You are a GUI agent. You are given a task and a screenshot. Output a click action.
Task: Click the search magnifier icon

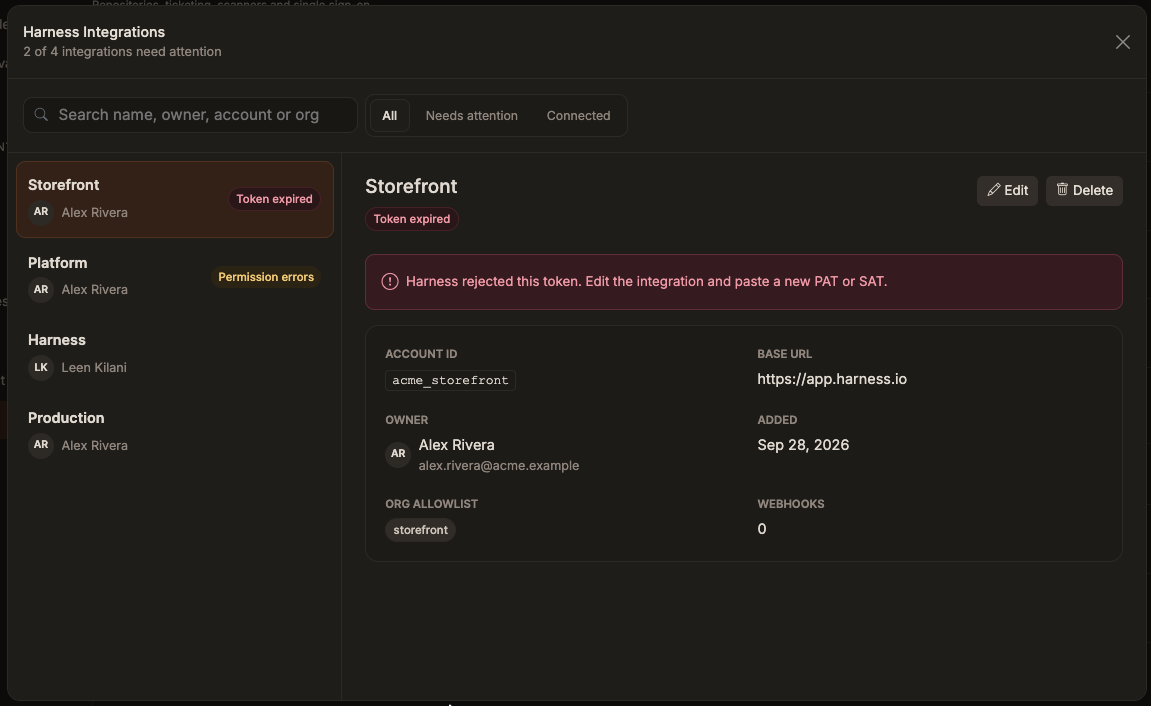coord(41,114)
